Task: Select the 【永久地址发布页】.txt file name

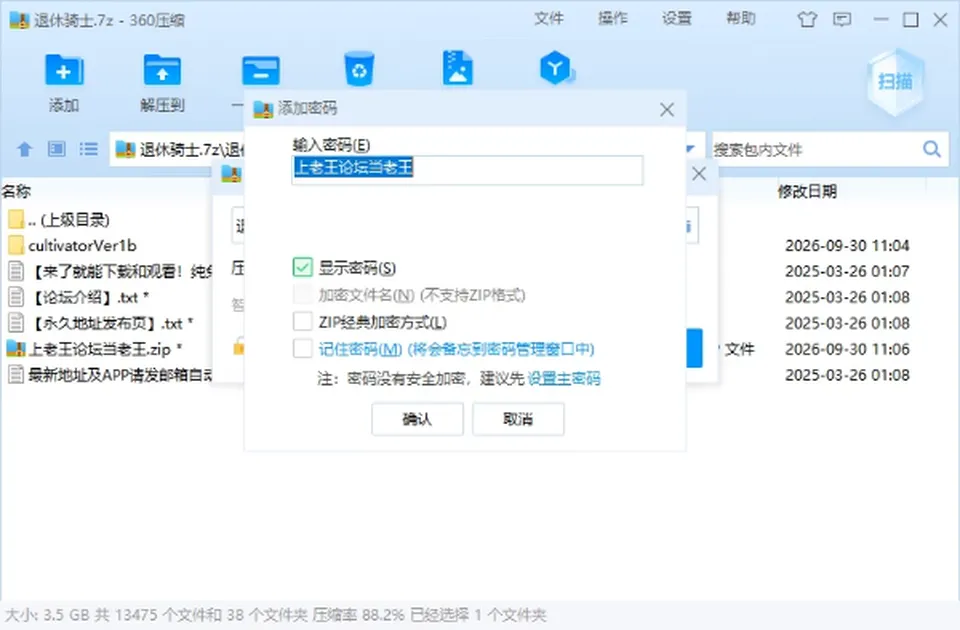Action: (x=112, y=323)
